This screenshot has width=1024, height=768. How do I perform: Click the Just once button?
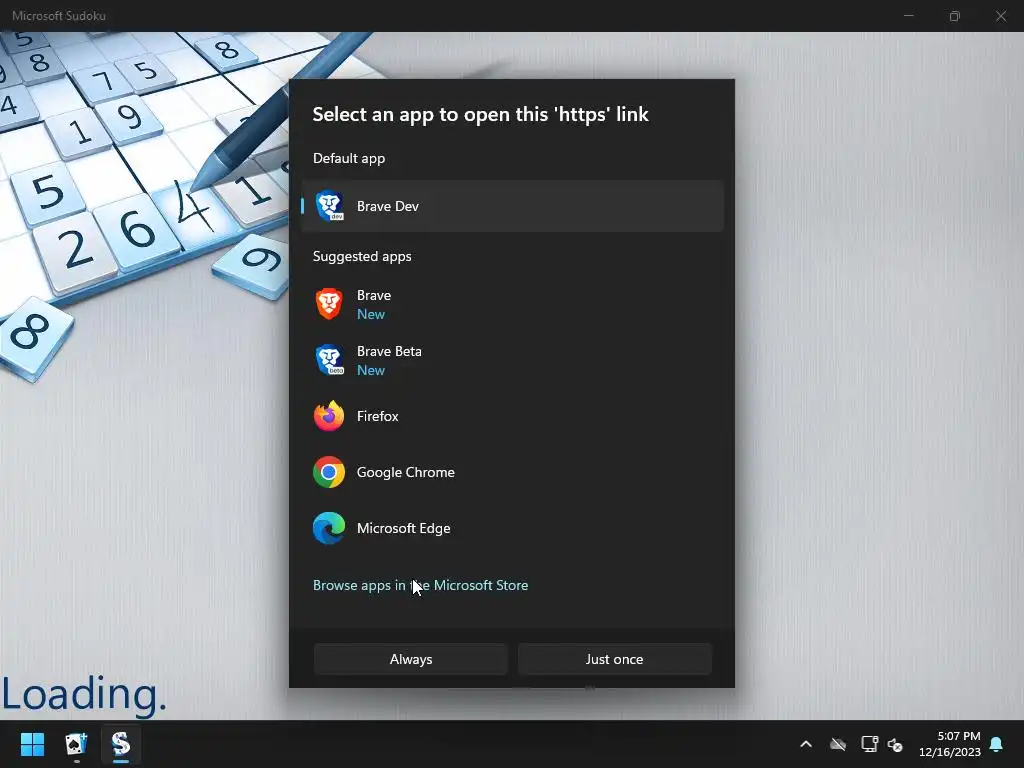pyautogui.click(x=615, y=659)
